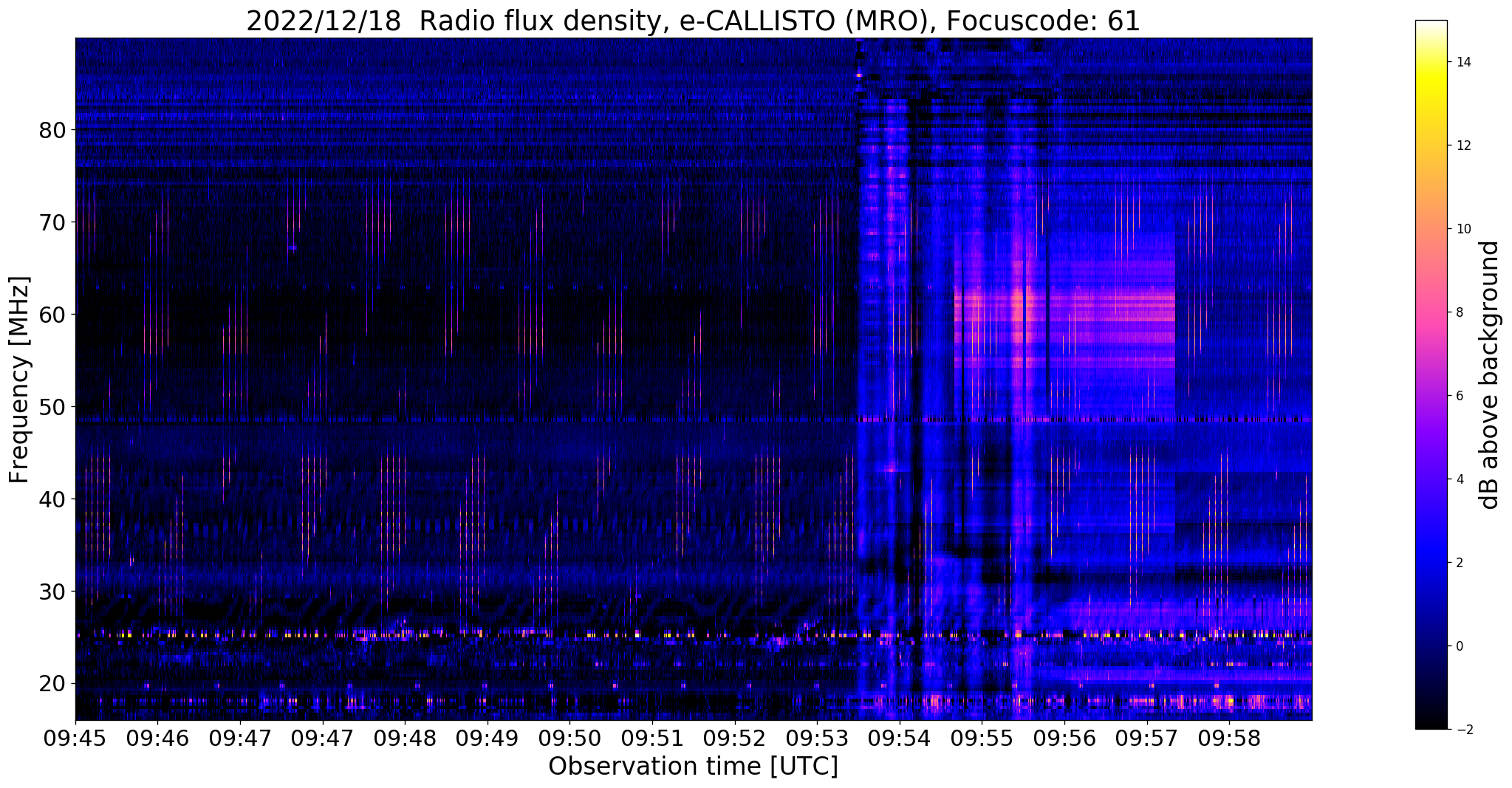Click the 40 MHz y-axis tick label
Image resolution: width=1512 pixels, height=788 pixels.
[52, 499]
